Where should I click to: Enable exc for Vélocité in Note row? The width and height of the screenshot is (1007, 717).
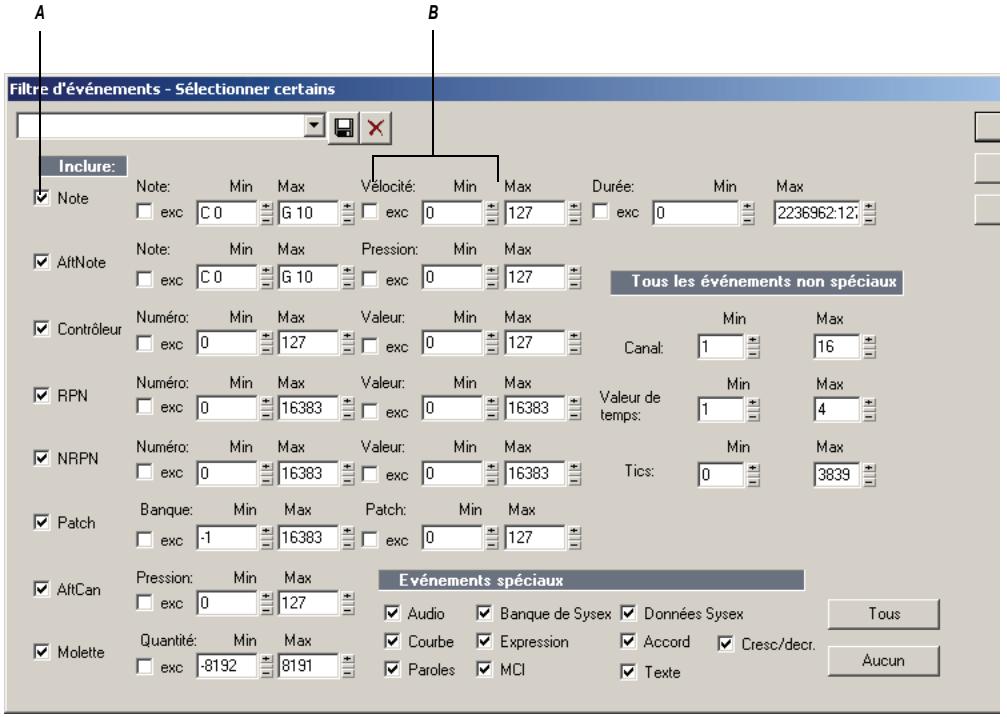(370, 211)
